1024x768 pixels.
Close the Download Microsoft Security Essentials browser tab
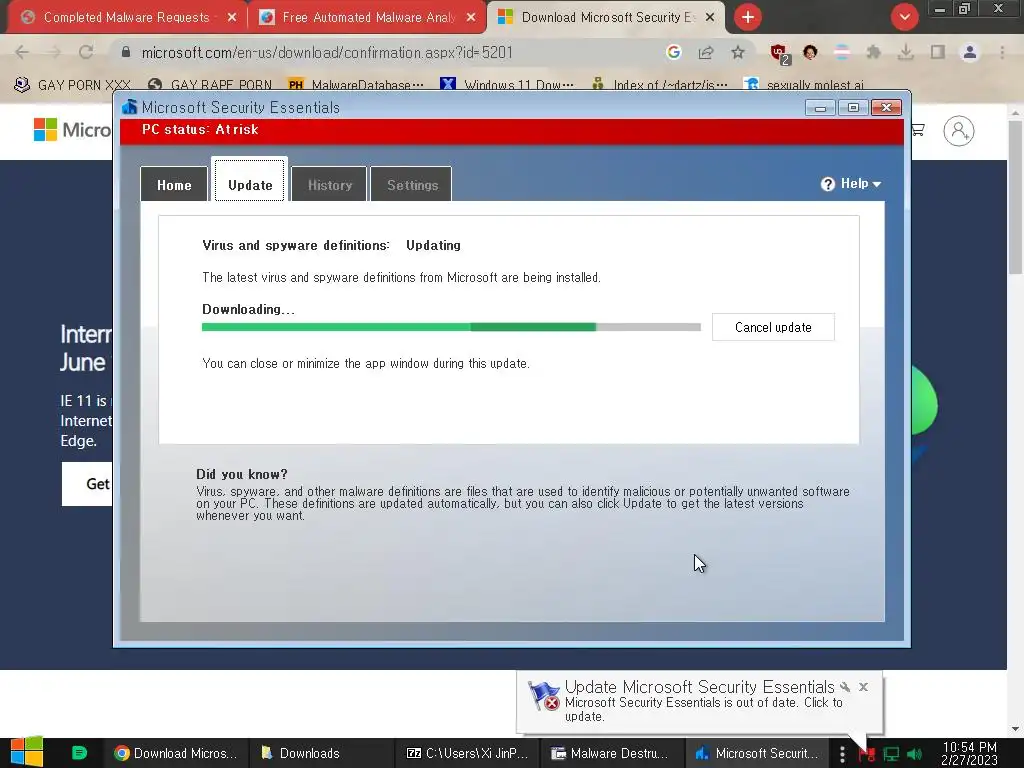[711, 18]
